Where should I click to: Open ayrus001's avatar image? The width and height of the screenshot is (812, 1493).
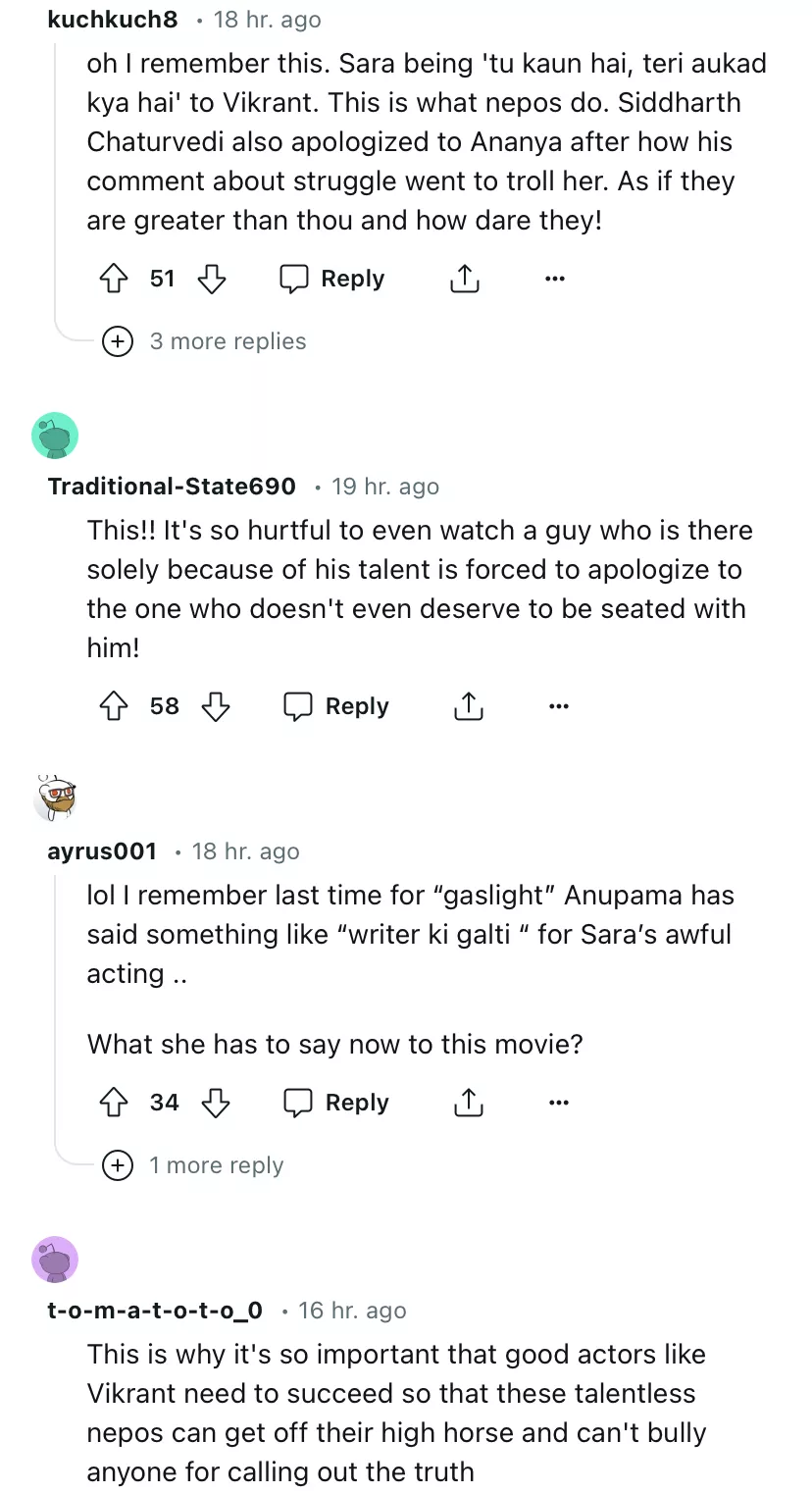pos(55,797)
